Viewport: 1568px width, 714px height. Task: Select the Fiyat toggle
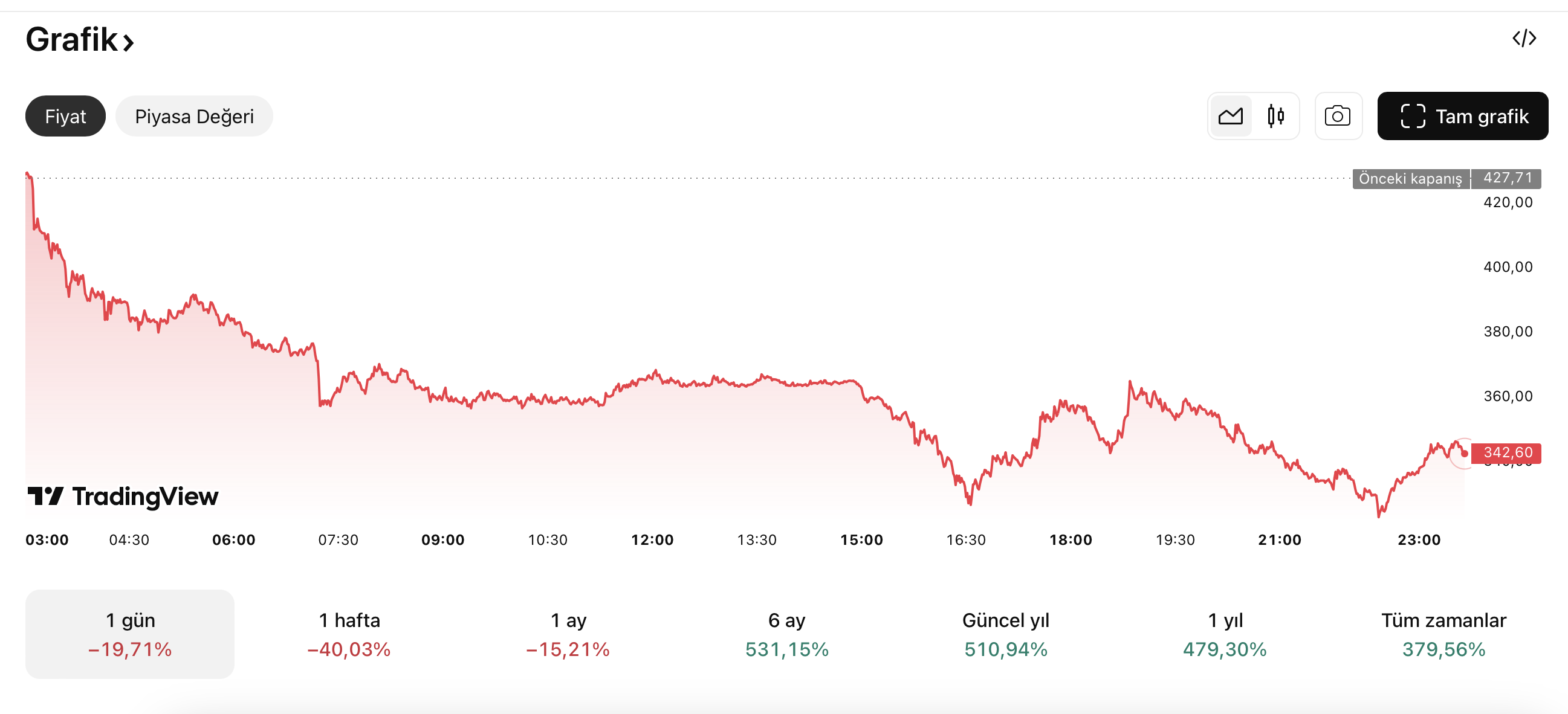tap(65, 116)
